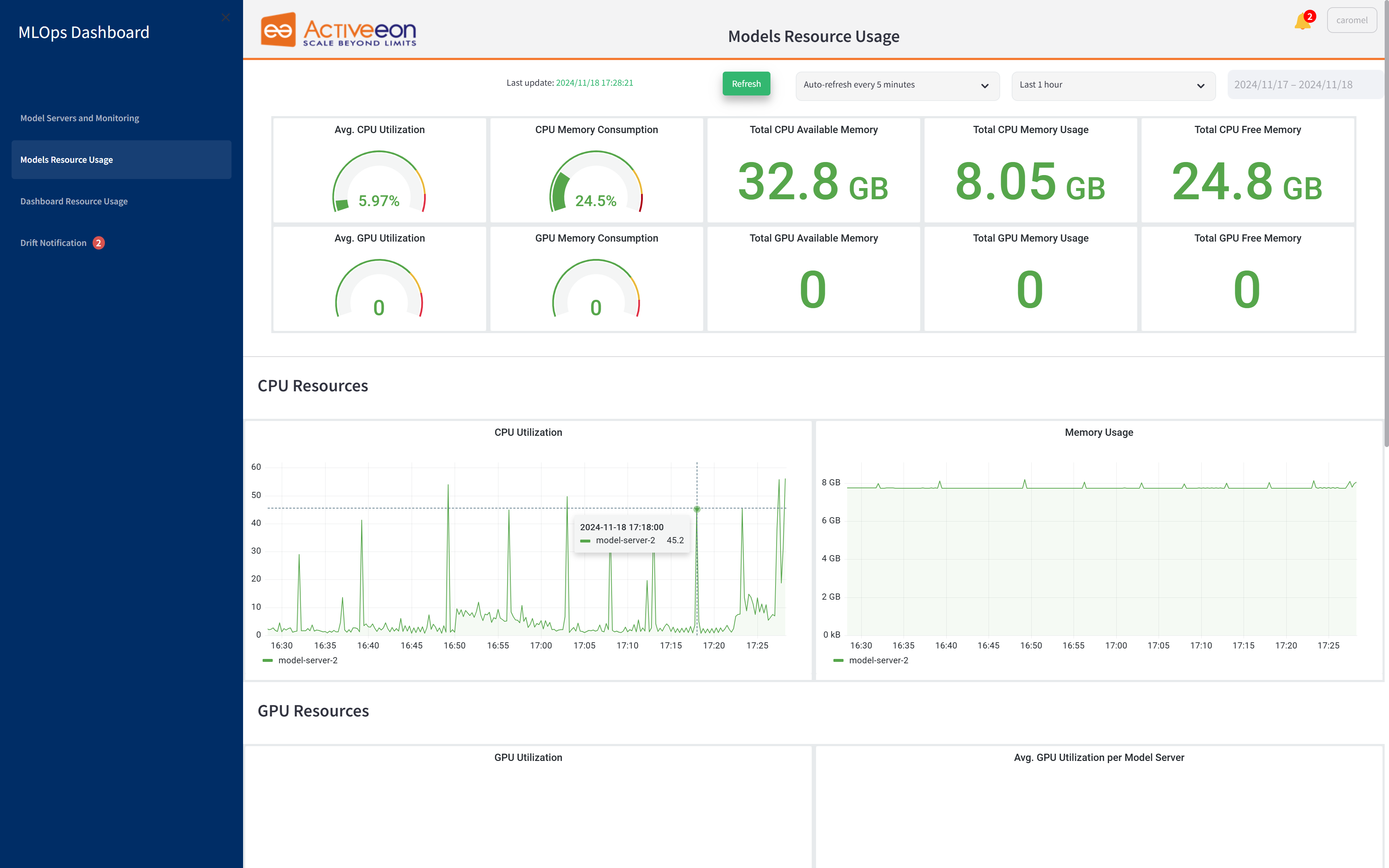Click the 32.8 GB available memory value

[813, 182]
